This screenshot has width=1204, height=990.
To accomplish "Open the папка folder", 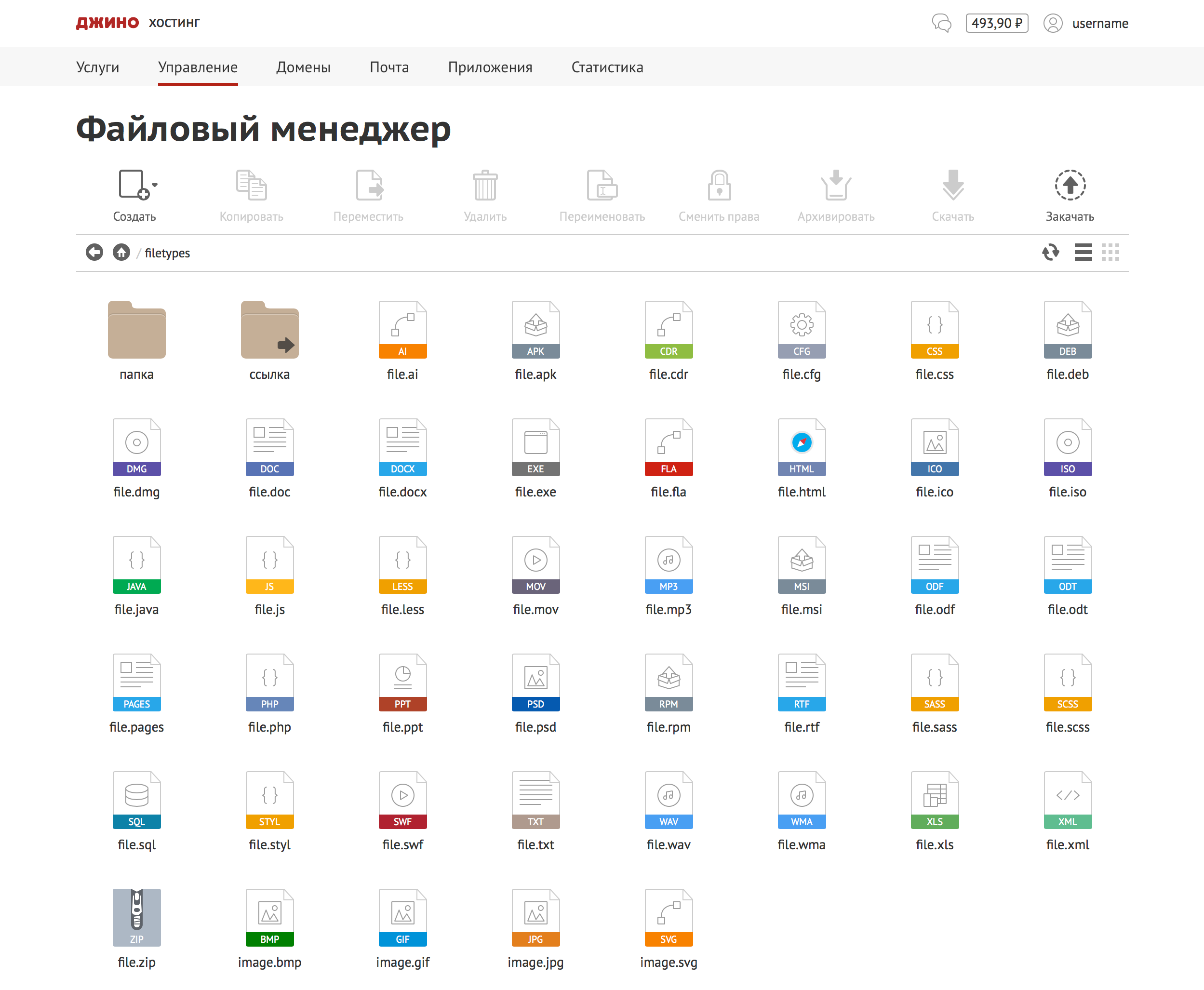I will 137,331.
